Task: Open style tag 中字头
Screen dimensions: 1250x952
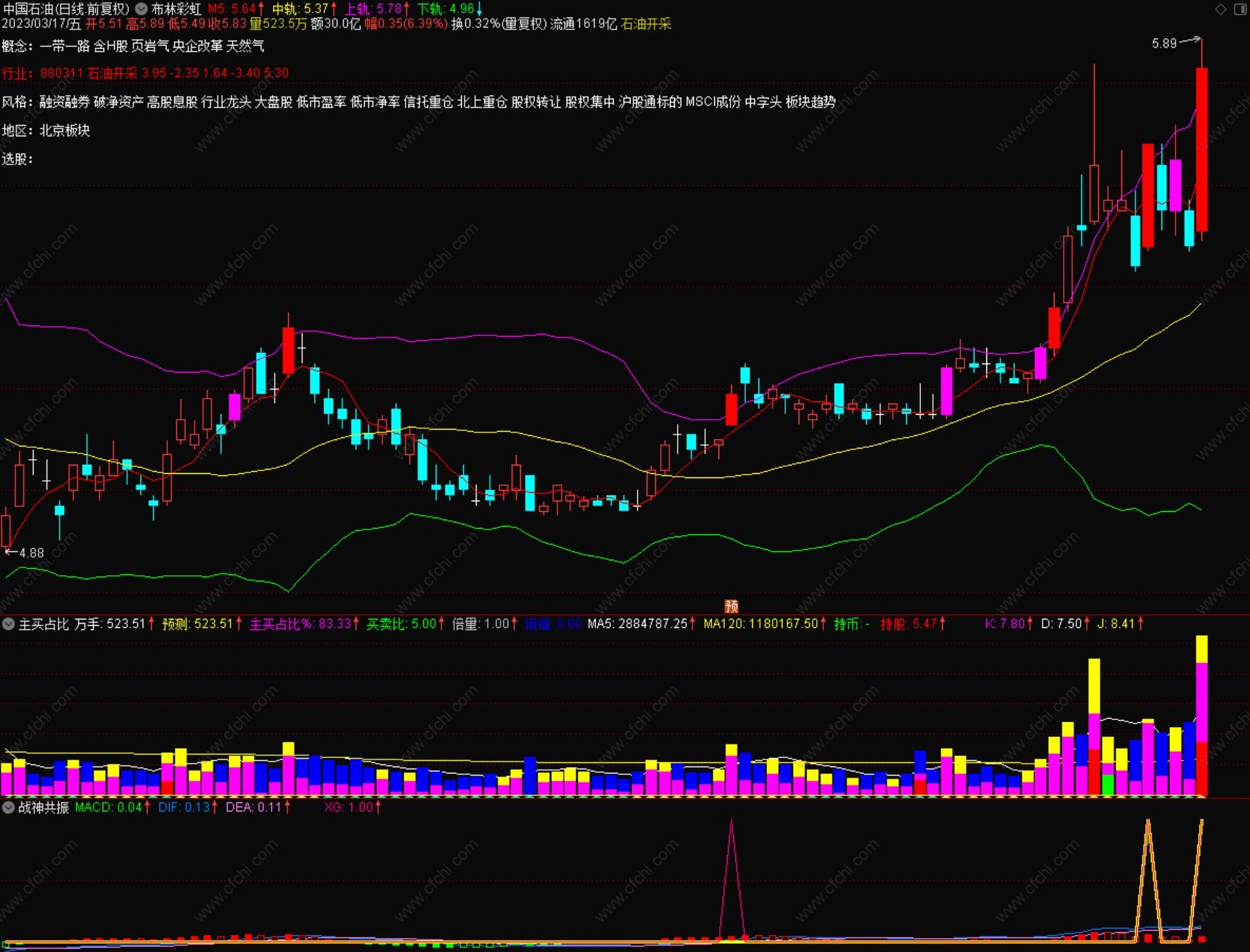Action: (763, 102)
